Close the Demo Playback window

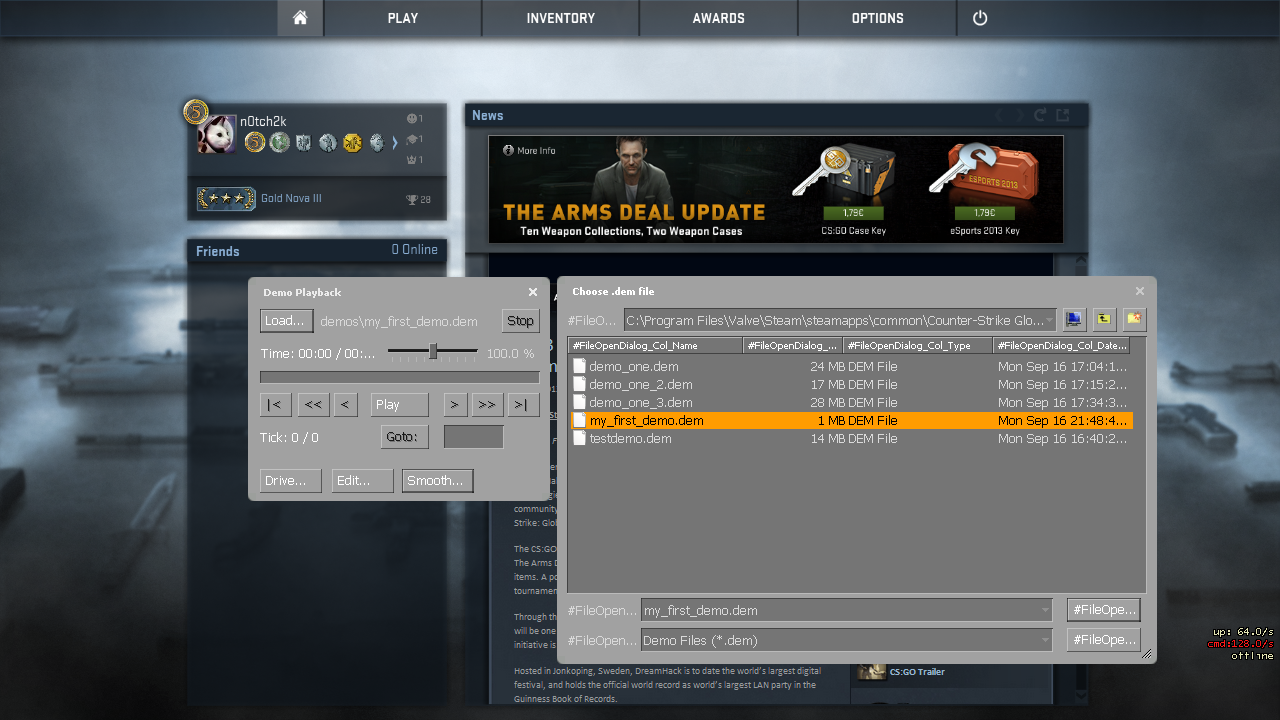click(533, 292)
